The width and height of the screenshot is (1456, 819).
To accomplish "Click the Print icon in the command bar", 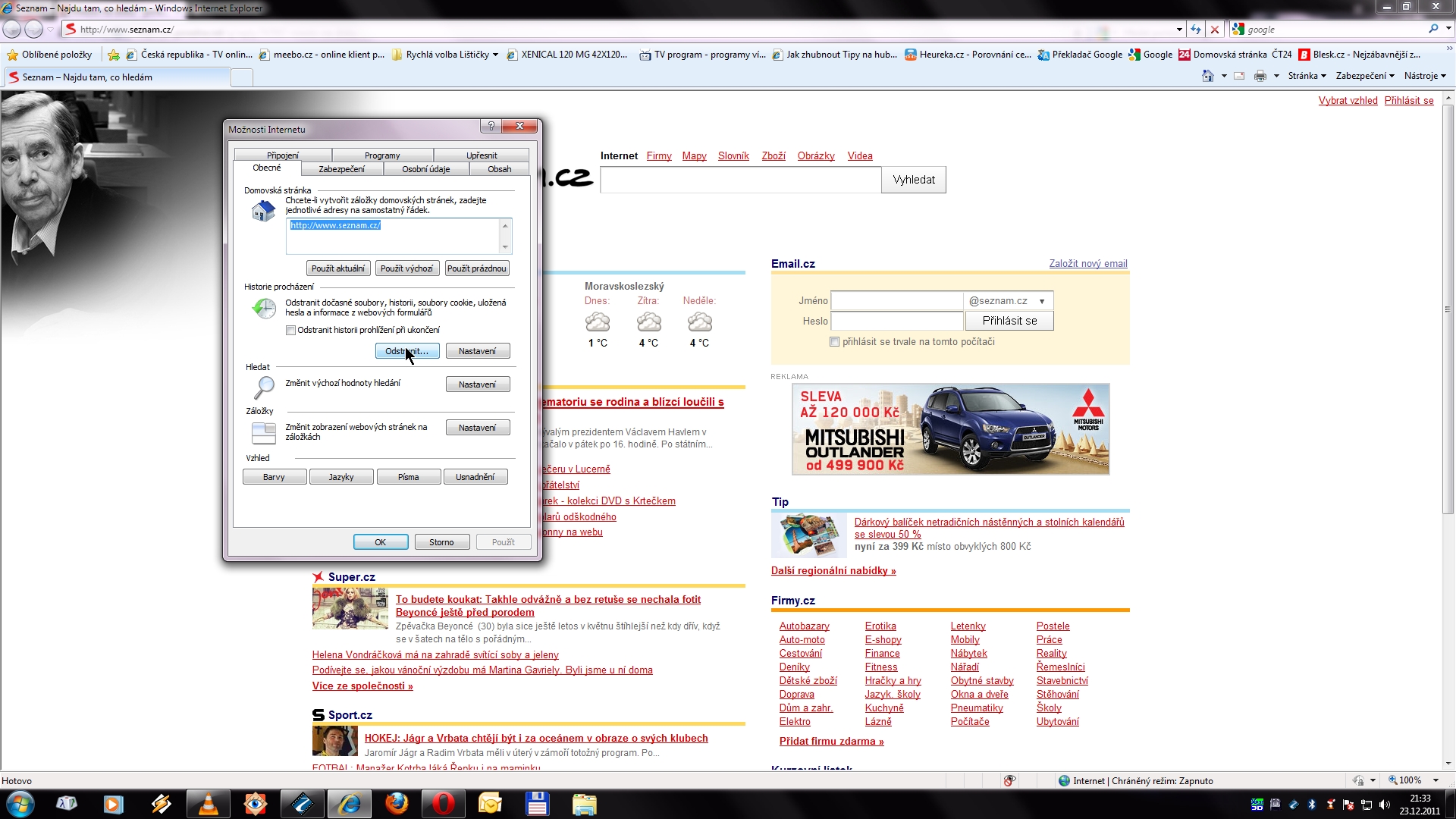I will tap(1260, 76).
